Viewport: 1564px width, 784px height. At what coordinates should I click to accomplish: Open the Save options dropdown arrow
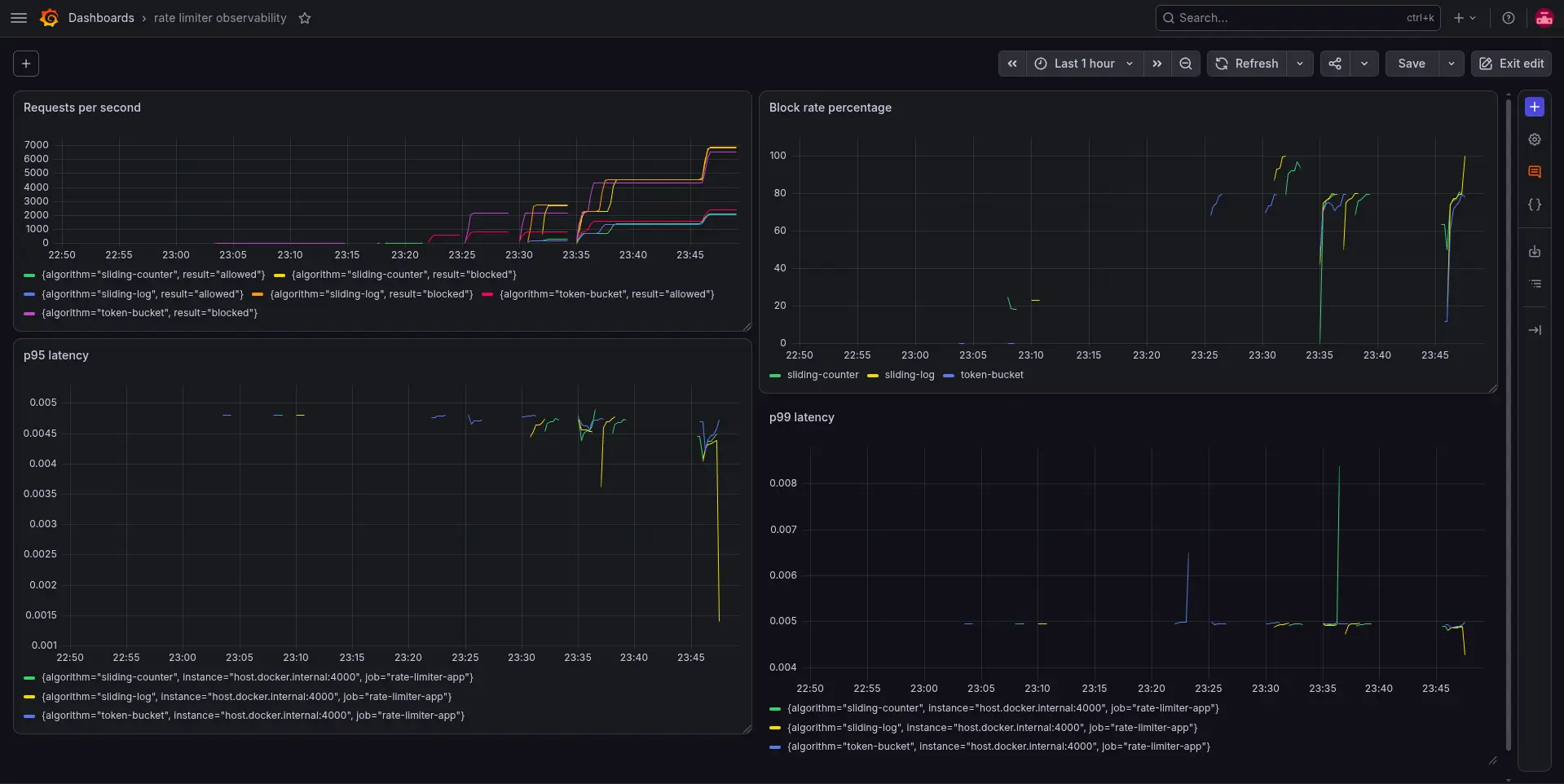coord(1452,64)
